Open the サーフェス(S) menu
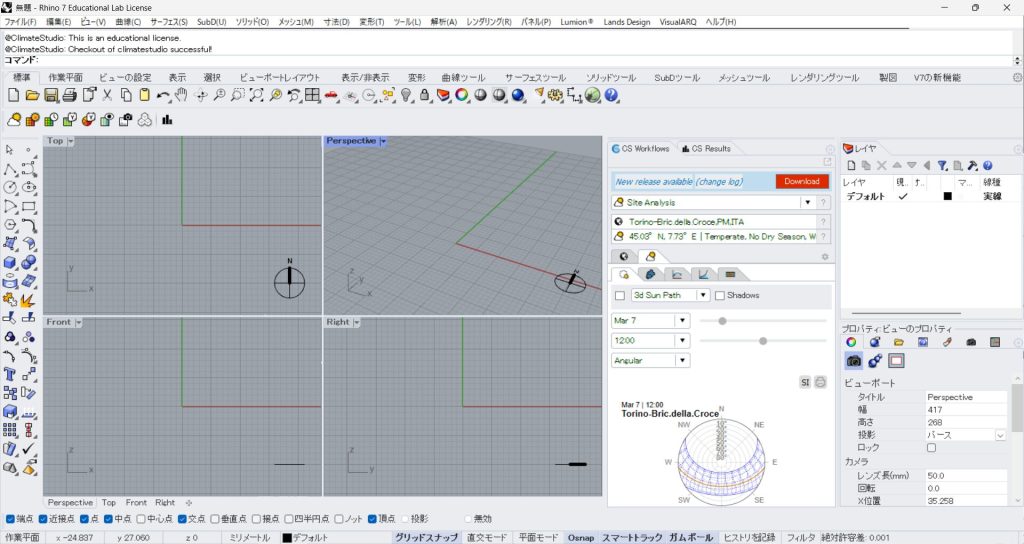 pyautogui.click(x=169, y=21)
